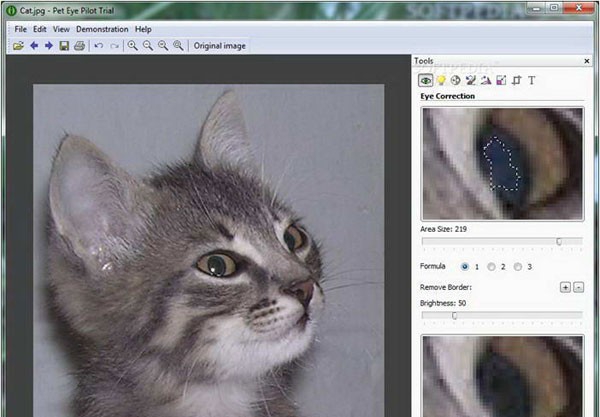Select the fifth tool with purple triangle icon

[x=486, y=80]
